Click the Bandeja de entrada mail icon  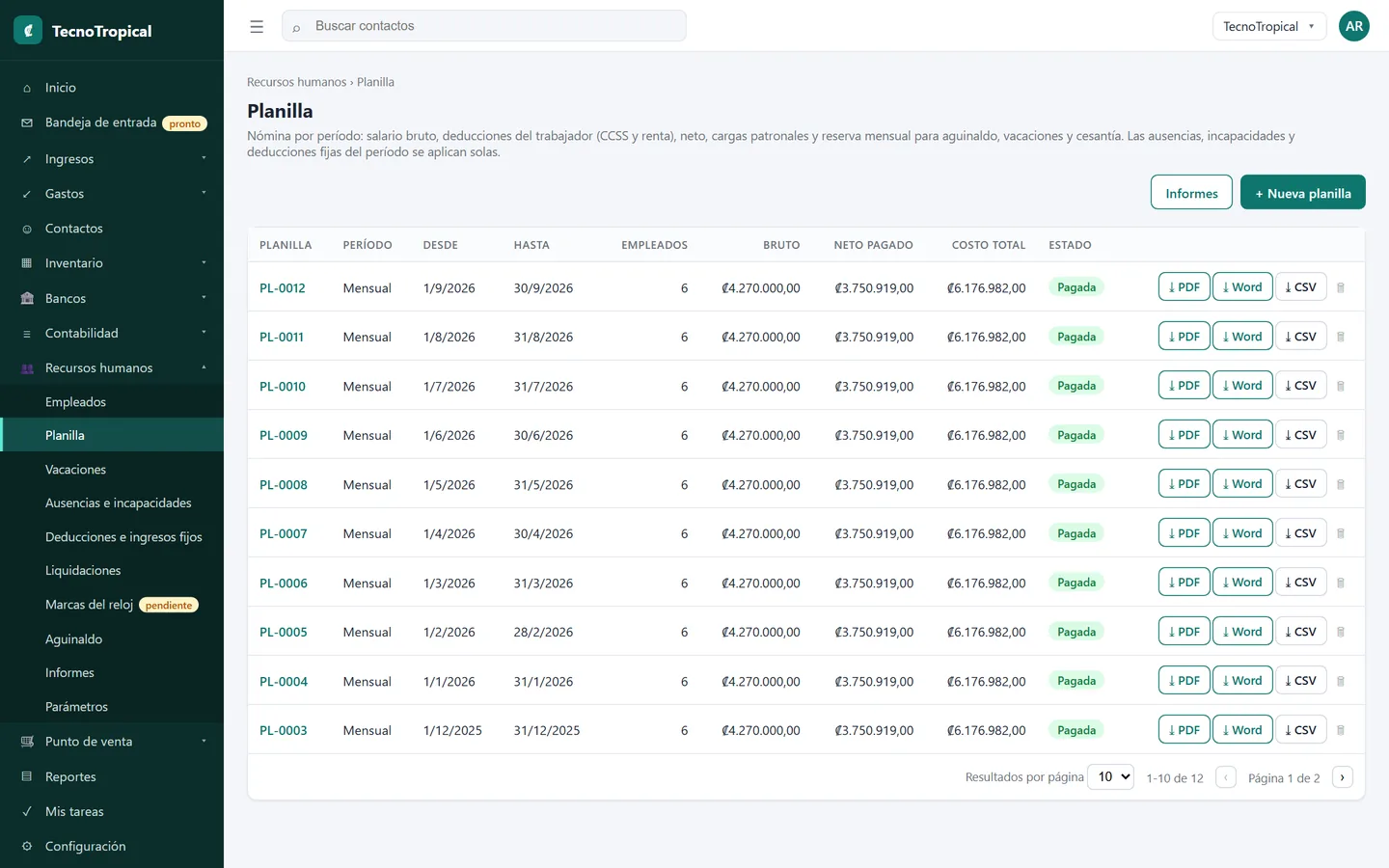point(27,122)
